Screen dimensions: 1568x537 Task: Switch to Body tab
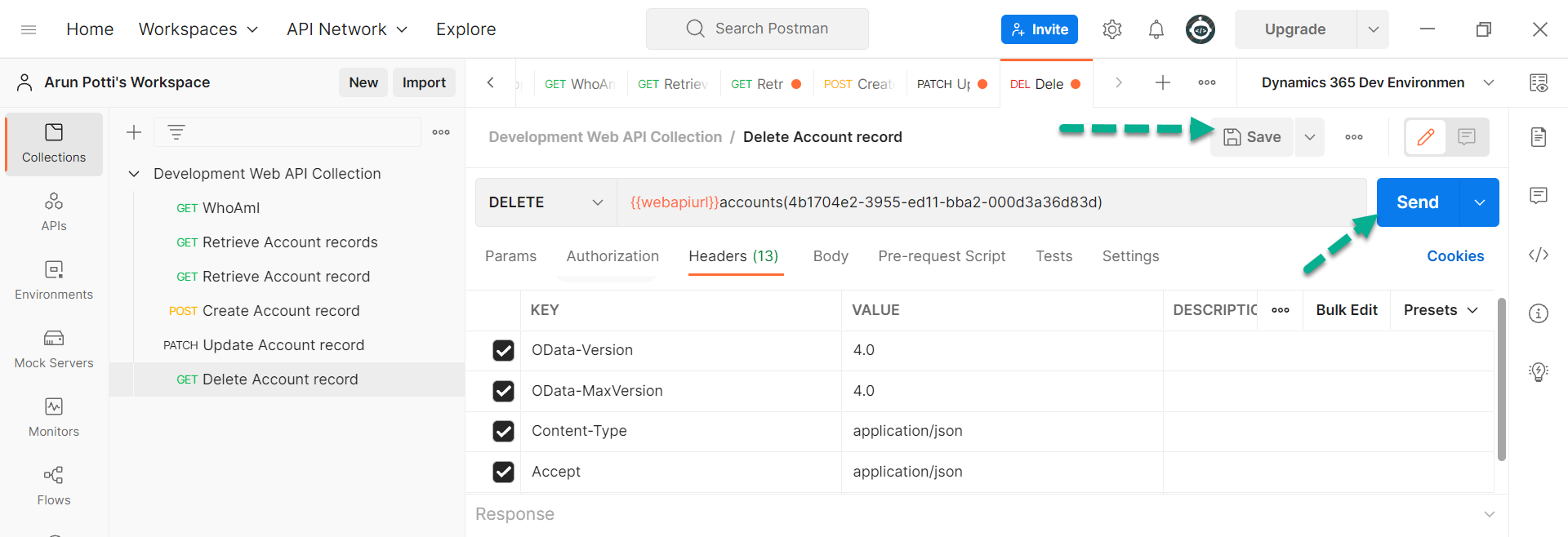pyautogui.click(x=831, y=256)
